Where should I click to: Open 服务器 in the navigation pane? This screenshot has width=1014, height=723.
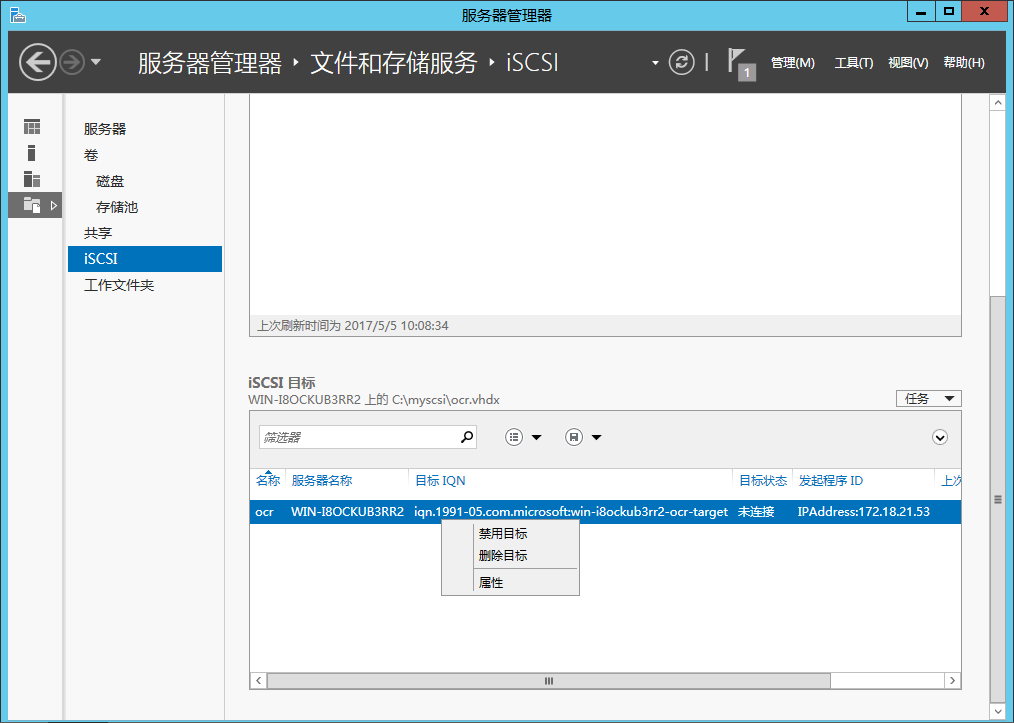point(105,129)
